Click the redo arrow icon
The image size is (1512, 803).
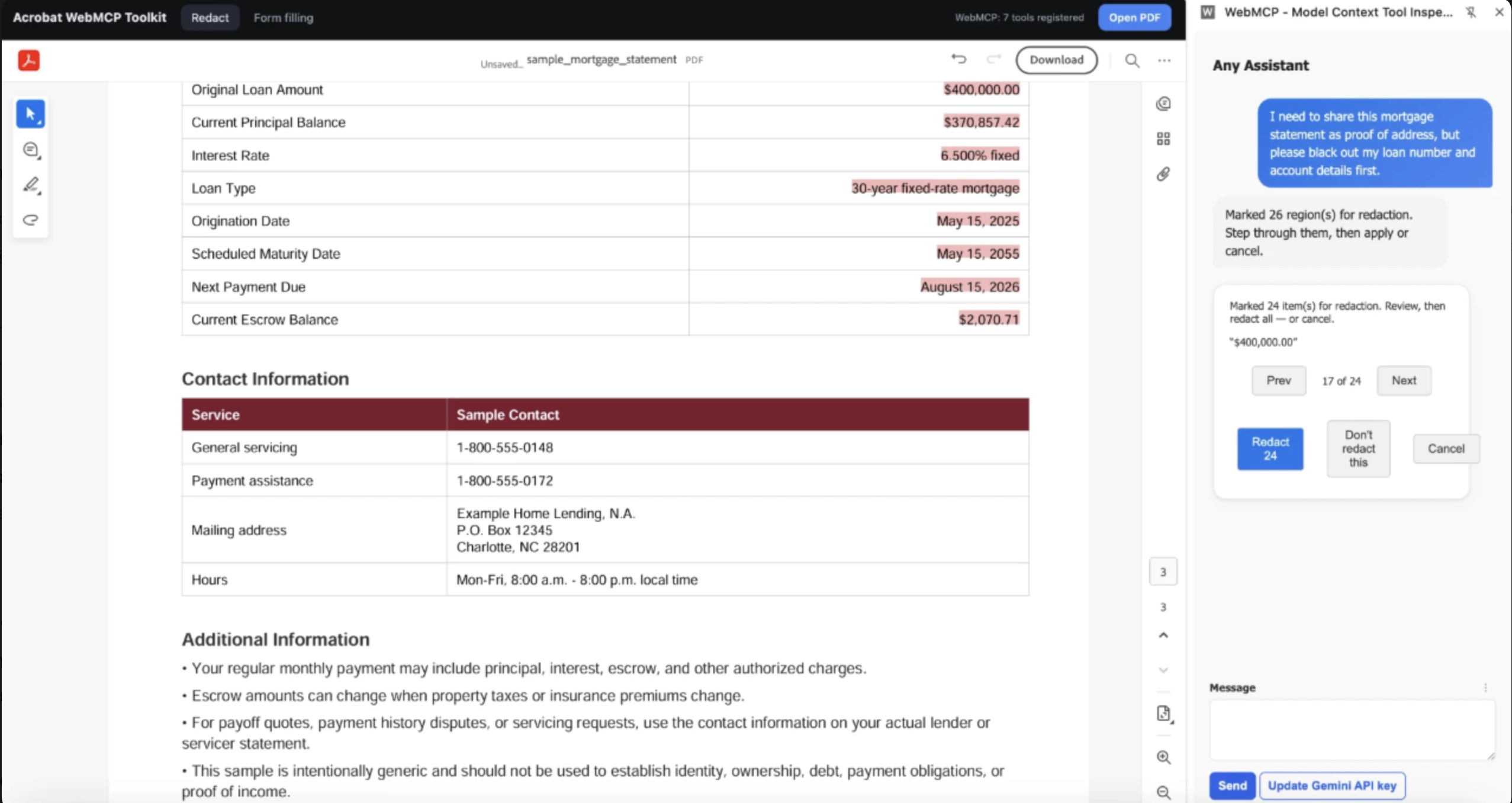pyautogui.click(x=993, y=59)
